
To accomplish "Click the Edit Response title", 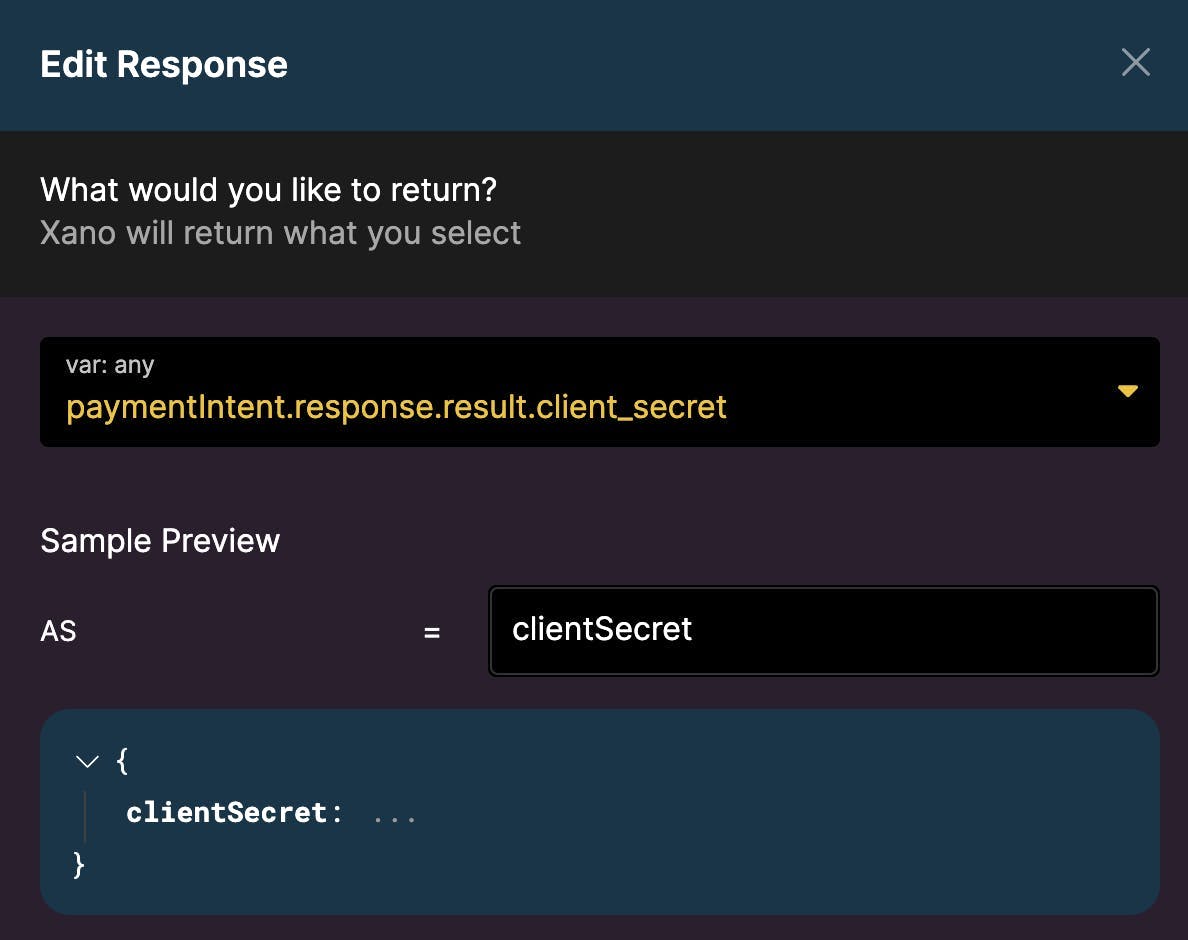I will [x=164, y=65].
